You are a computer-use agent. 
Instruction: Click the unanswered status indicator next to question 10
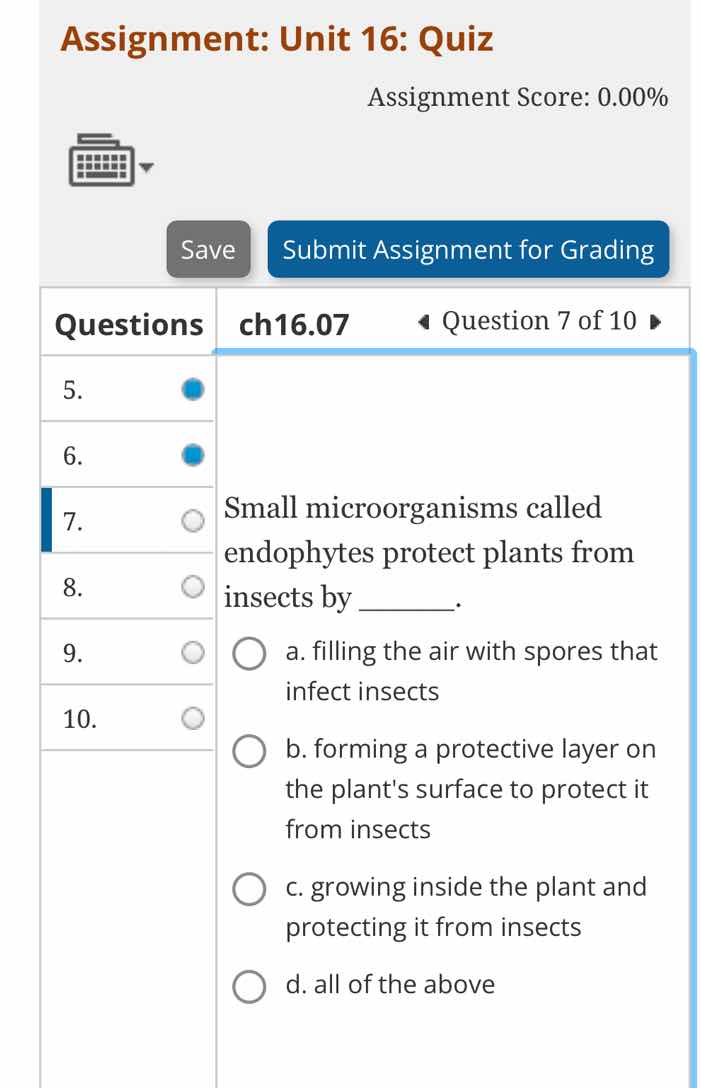coord(192,718)
